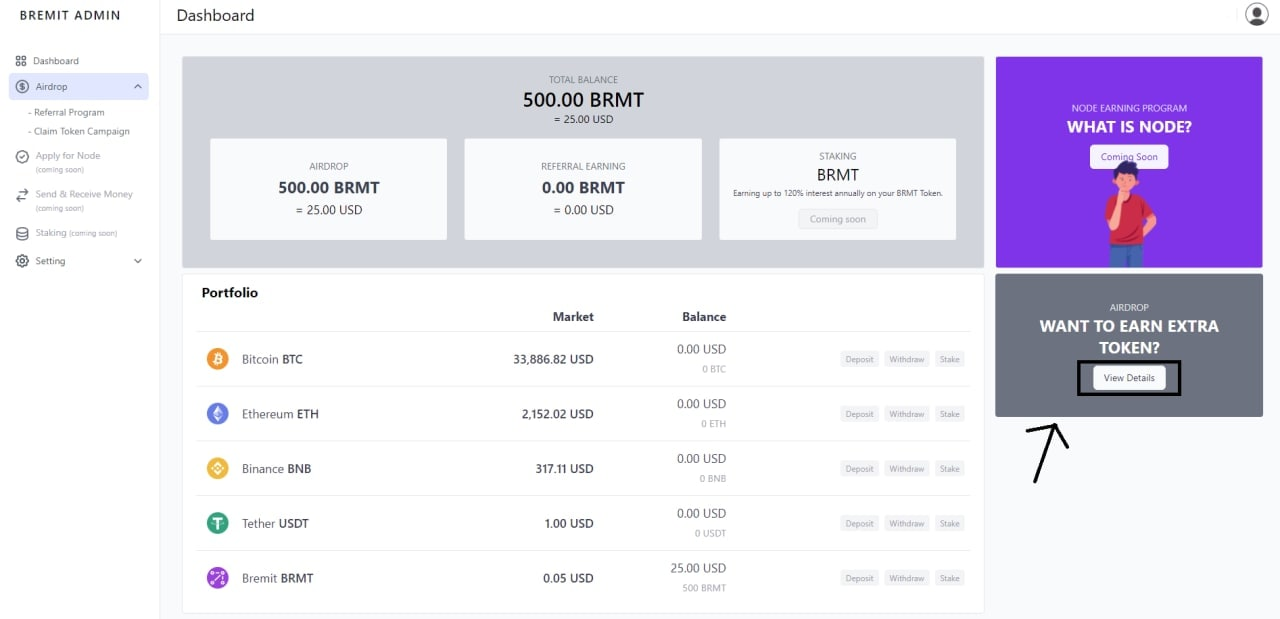Select Apply for Node sidebar item

(67, 156)
